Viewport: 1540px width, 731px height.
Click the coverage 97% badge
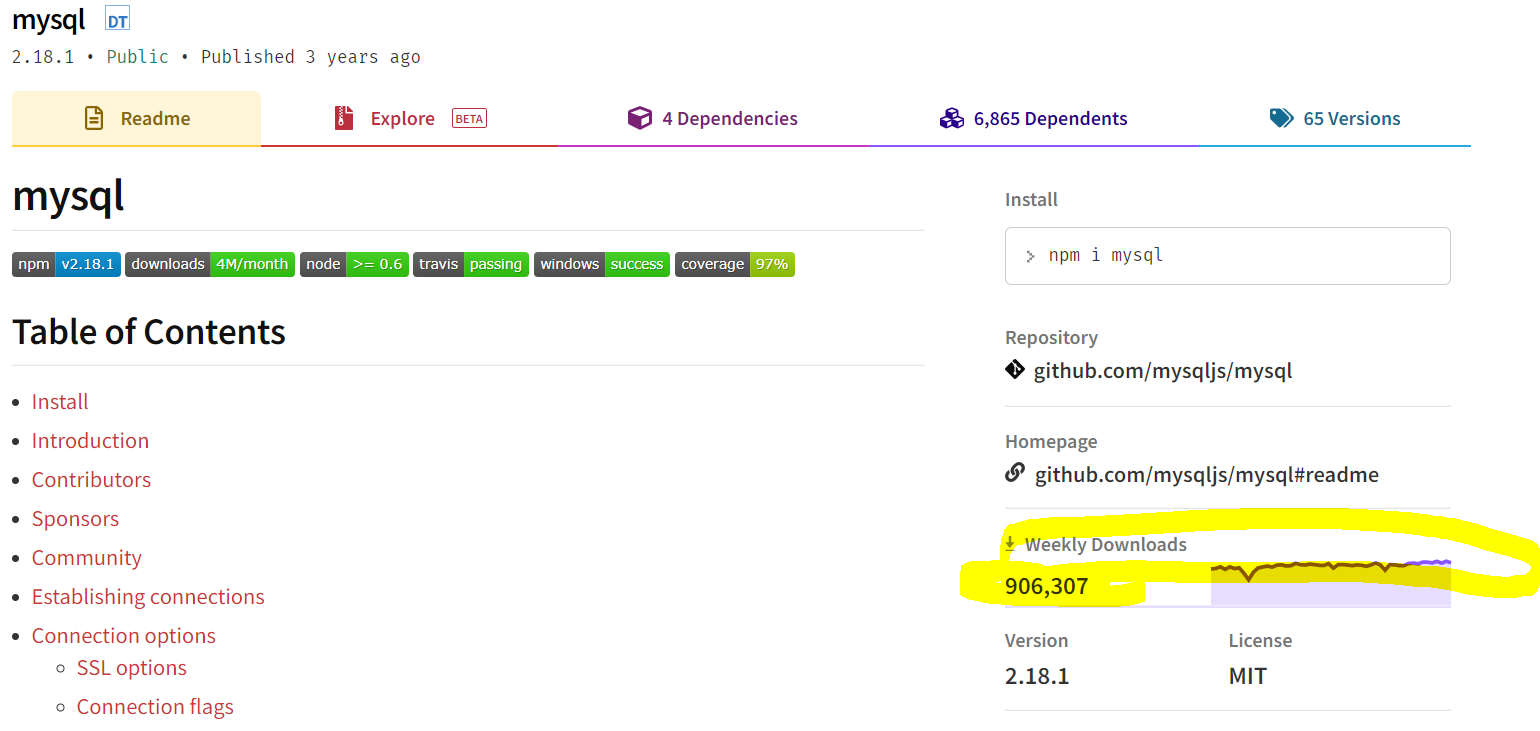coord(735,264)
